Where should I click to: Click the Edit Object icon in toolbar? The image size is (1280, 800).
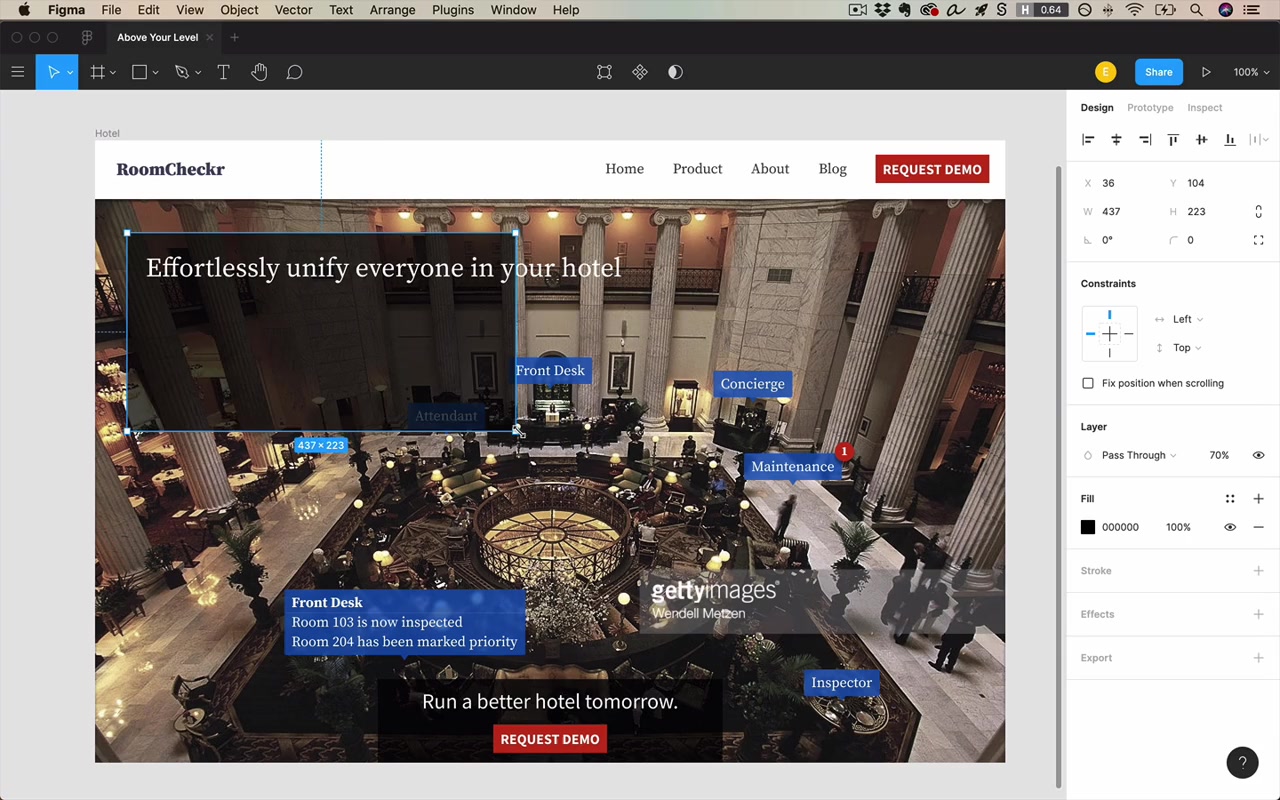tap(604, 72)
